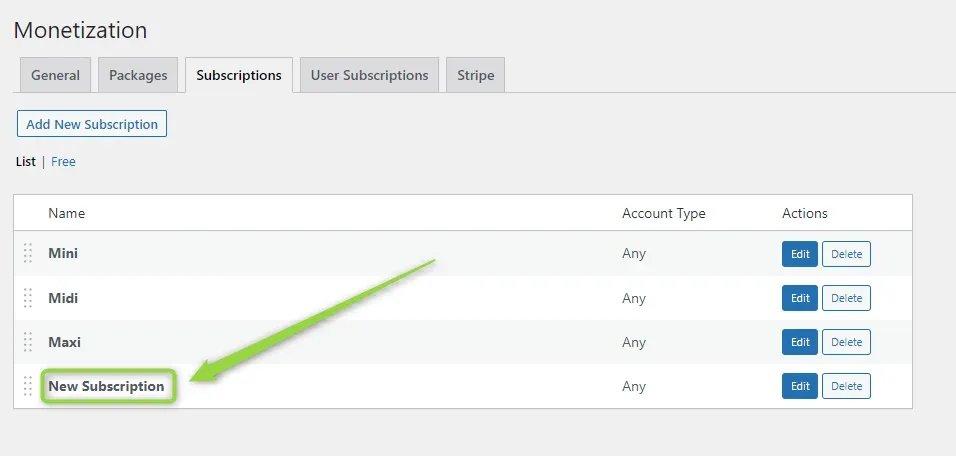
Task: Edit the New Subscription entry
Action: [800, 386]
